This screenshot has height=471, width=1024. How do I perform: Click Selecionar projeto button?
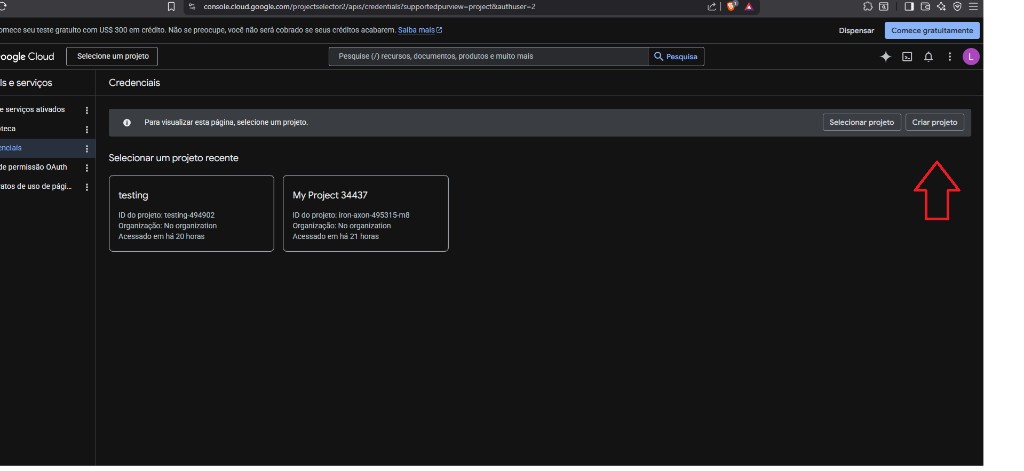click(861, 122)
